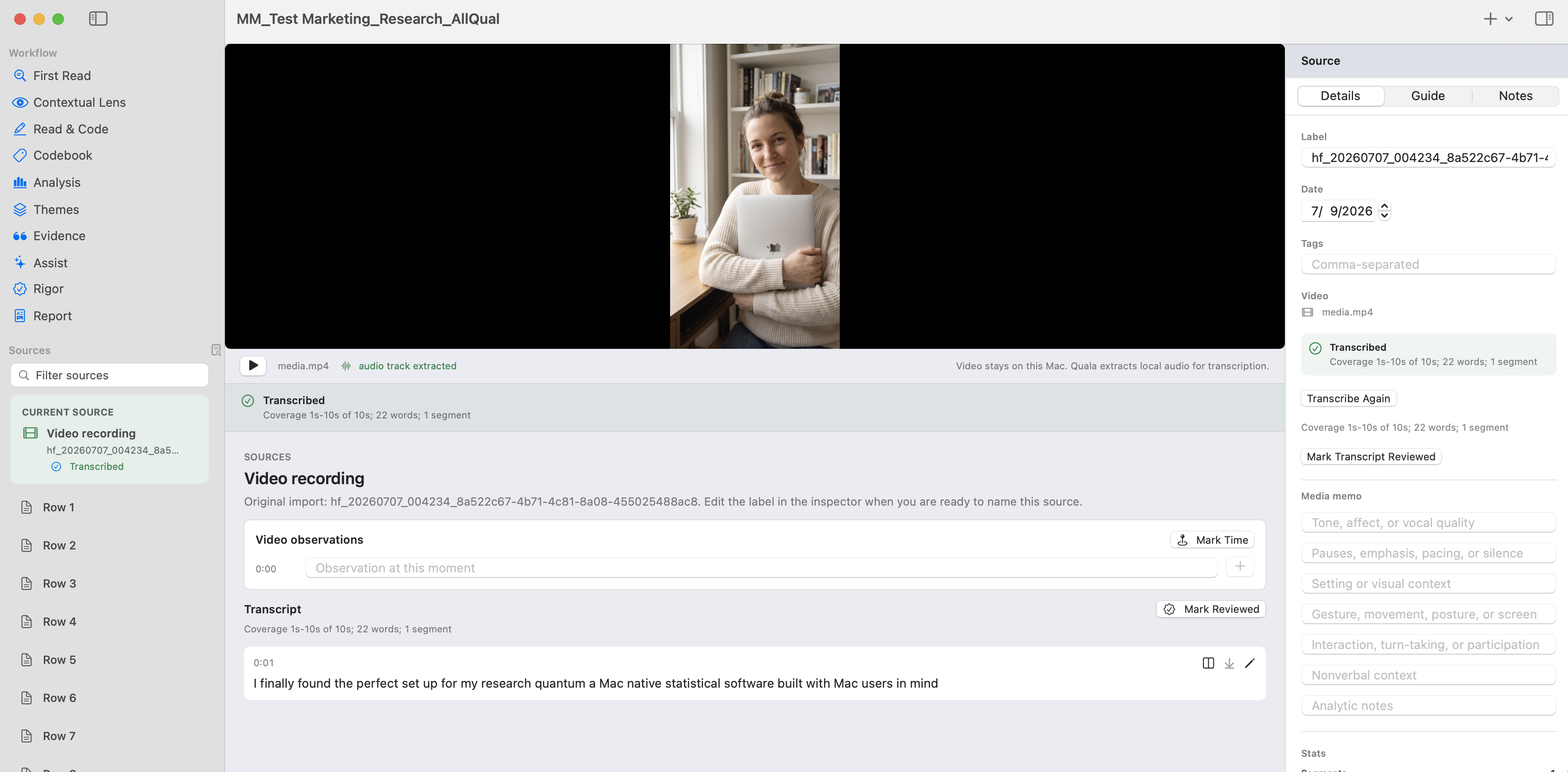Screen dimensions: 1568x772
Task: Click Interaction, turn-taking field
Action: pos(1428,644)
